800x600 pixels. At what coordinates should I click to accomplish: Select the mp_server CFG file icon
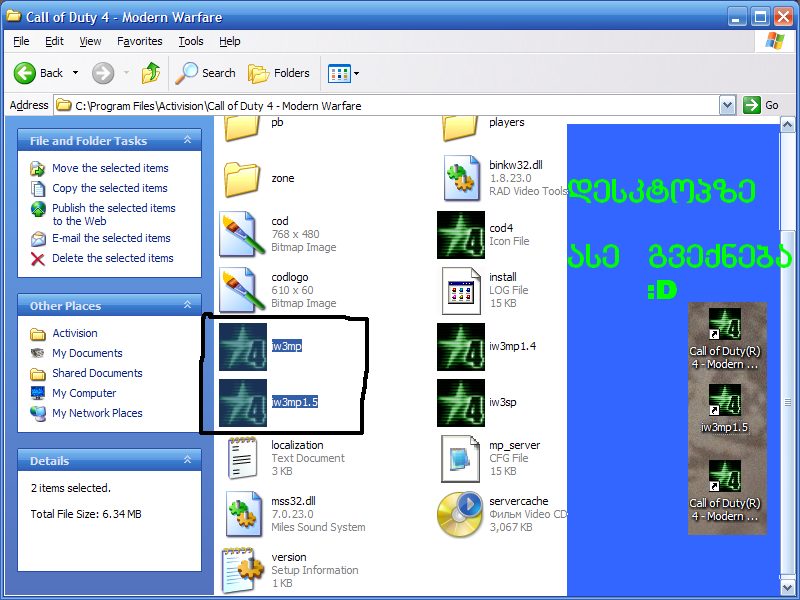(x=461, y=459)
